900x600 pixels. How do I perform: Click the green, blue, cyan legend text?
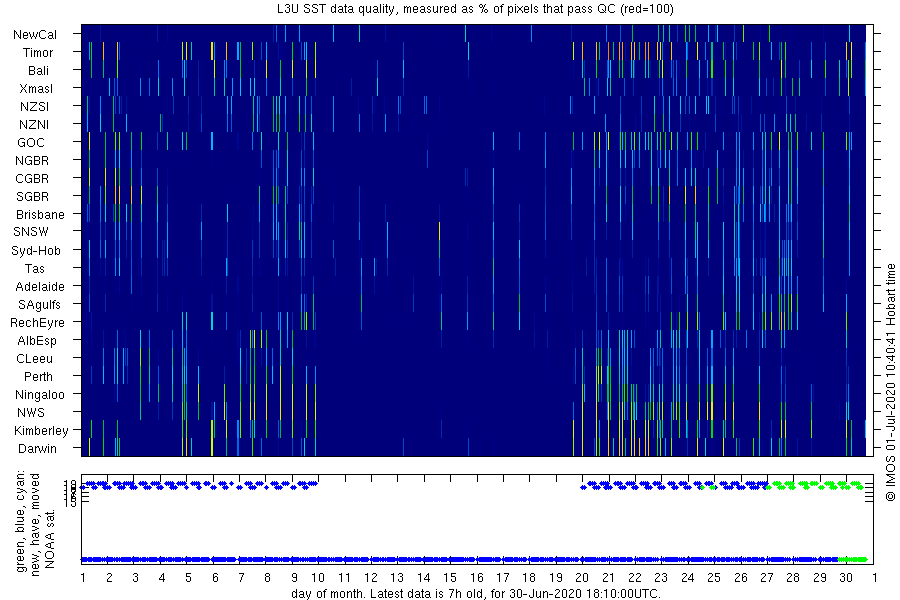point(21,521)
